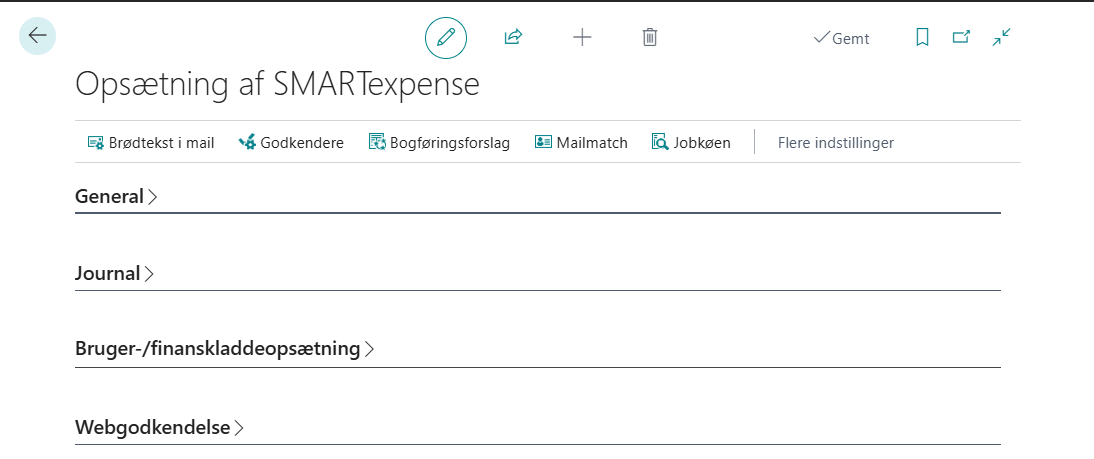
Task: Click the bookmark icon
Action: point(922,37)
